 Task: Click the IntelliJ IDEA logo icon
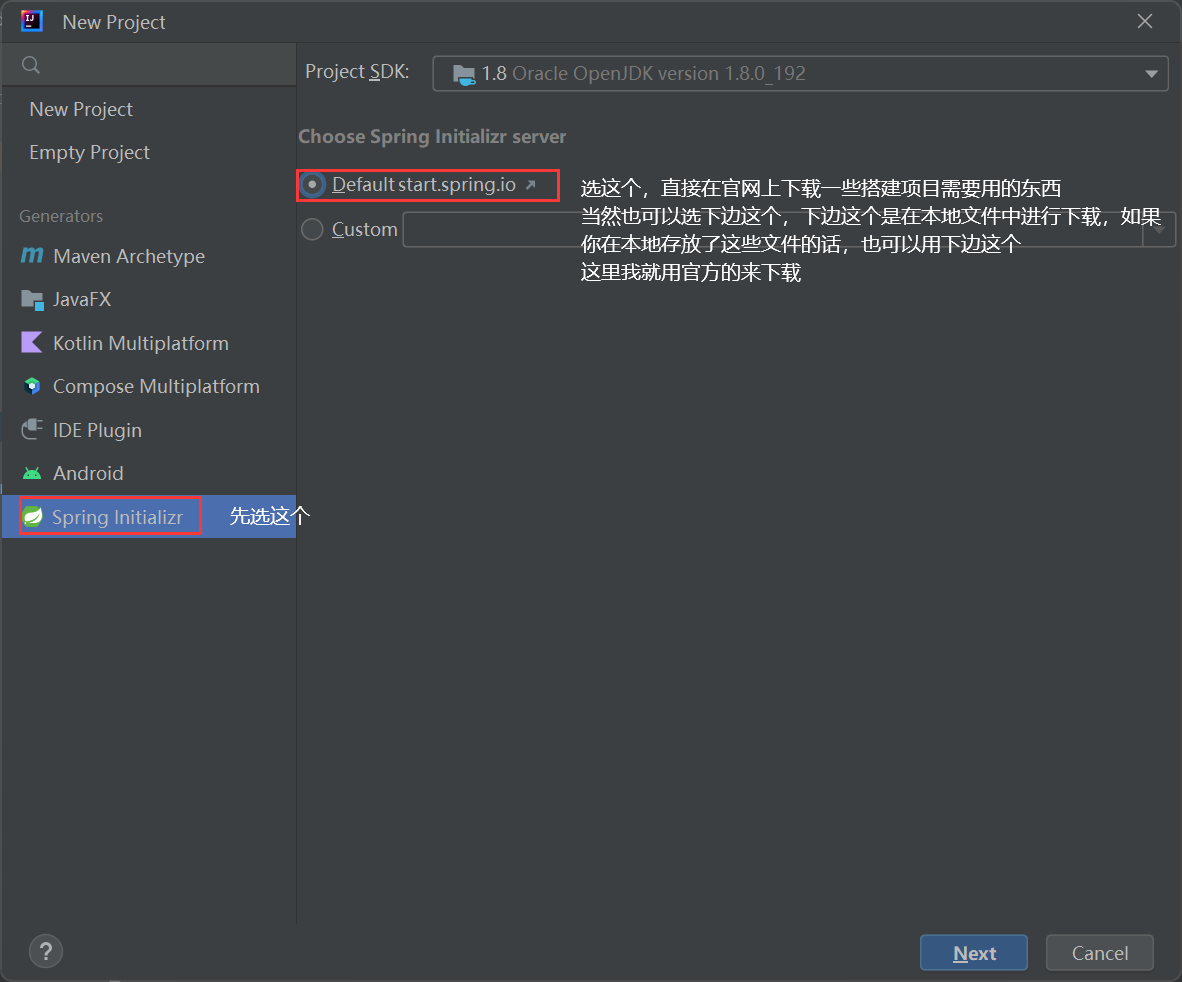[31, 21]
